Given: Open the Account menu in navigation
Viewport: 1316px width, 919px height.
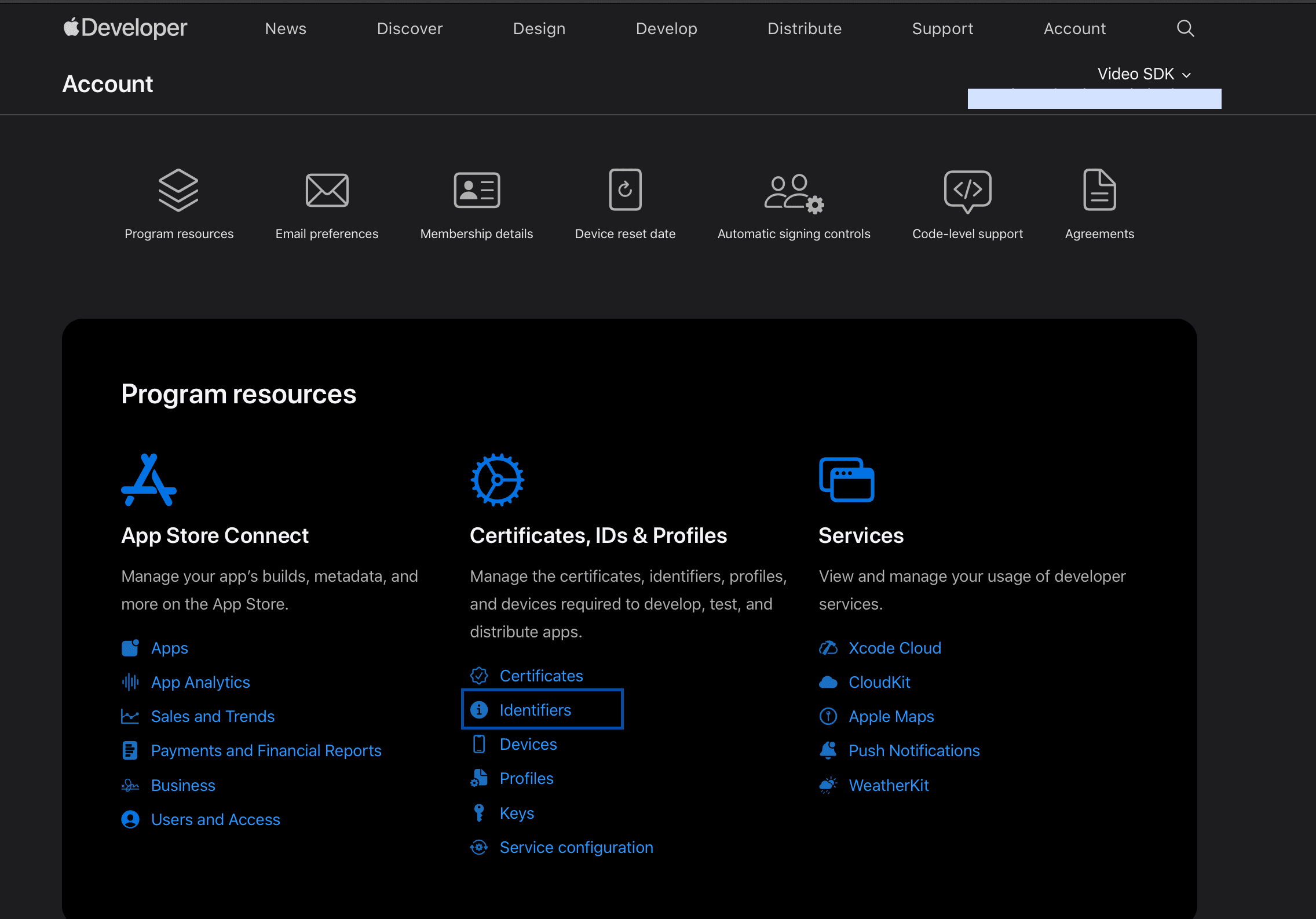Looking at the screenshot, I should [1074, 28].
